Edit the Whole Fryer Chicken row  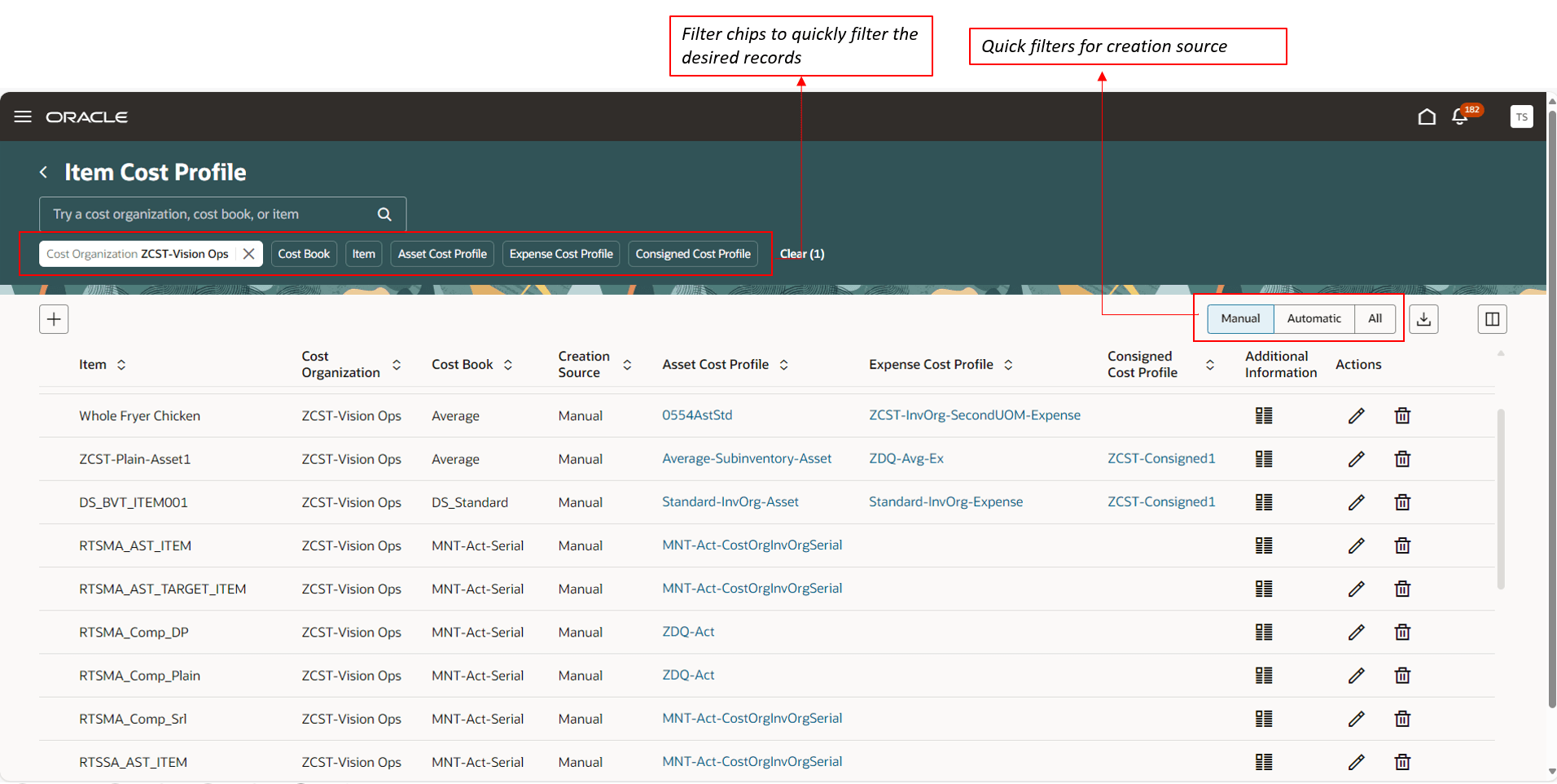tap(1356, 416)
